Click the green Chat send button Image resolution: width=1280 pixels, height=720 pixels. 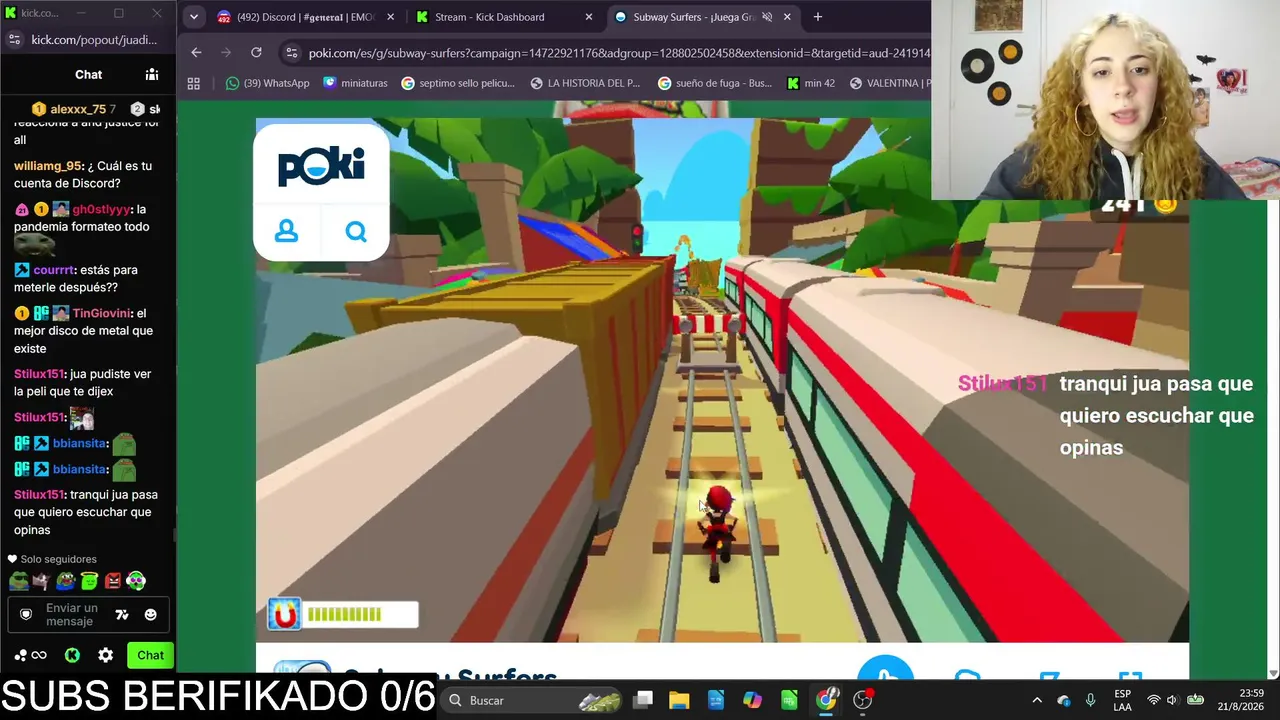click(x=150, y=655)
